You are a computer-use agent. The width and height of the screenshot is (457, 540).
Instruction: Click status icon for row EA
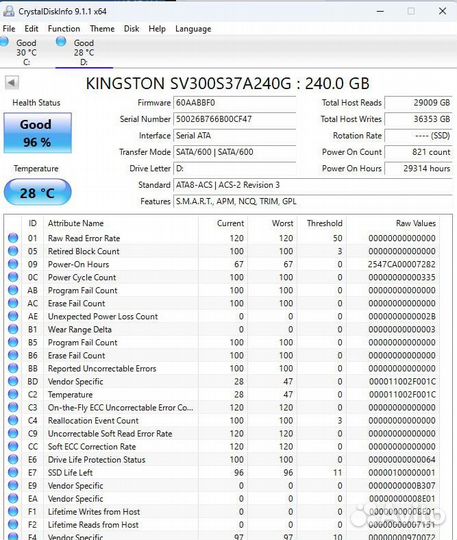(x=13, y=498)
